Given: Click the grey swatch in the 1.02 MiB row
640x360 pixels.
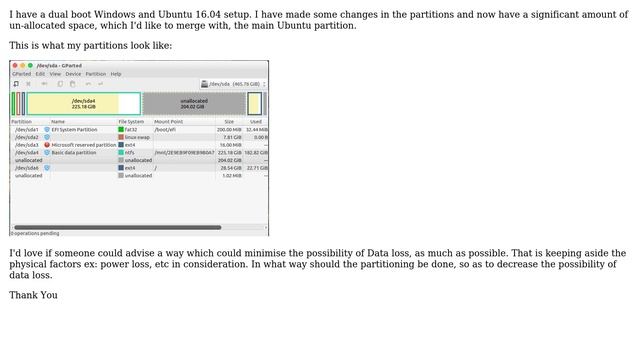Looking at the screenshot, I should pos(121,176).
